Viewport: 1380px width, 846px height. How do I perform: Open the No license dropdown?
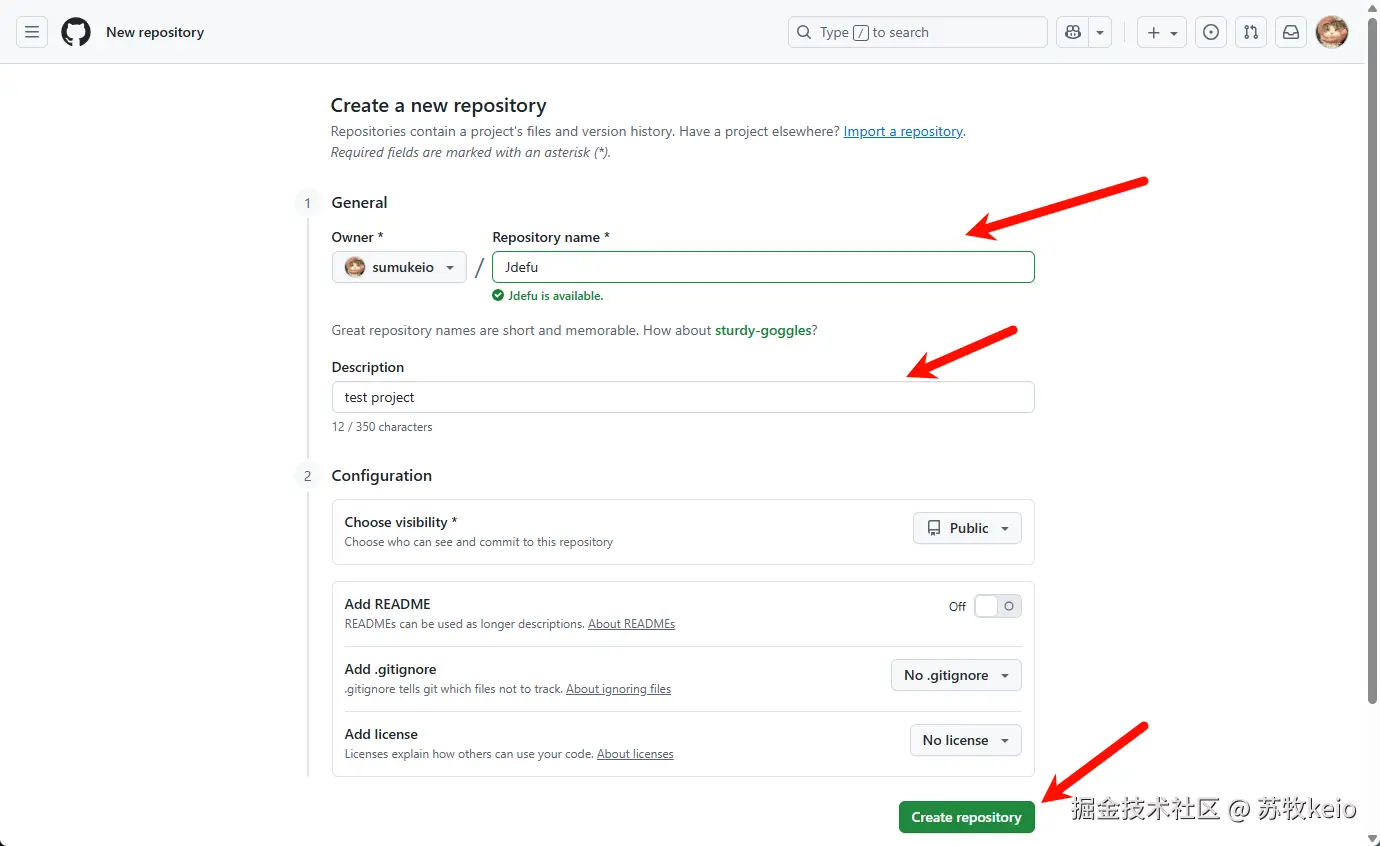[x=965, y=740]
